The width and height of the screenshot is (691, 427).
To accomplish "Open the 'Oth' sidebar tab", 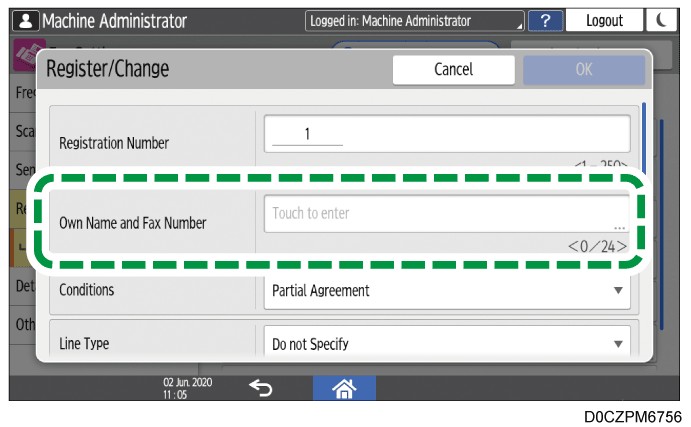I will (21, 324).
